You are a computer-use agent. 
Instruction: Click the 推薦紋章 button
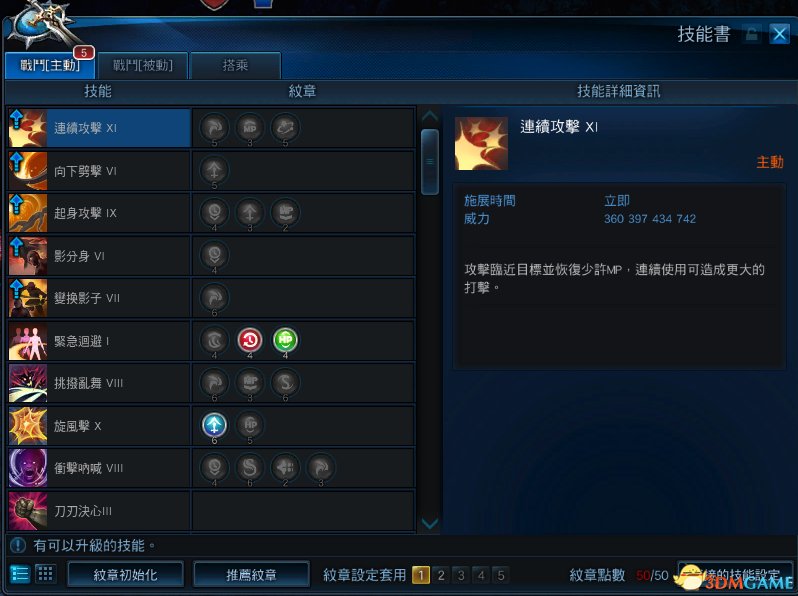(x=251, y=575)
